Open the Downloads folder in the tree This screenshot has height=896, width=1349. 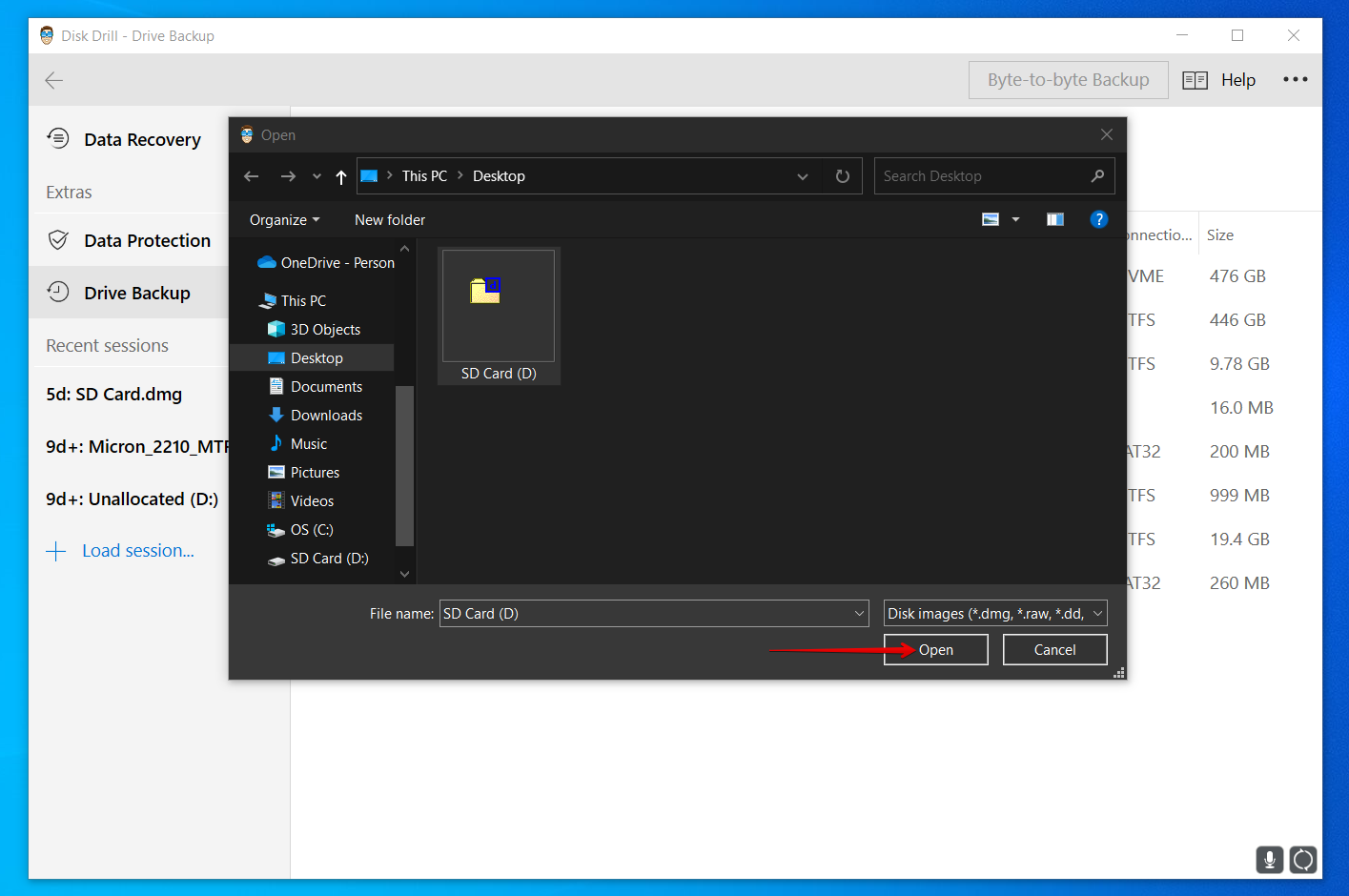[315, 416]
